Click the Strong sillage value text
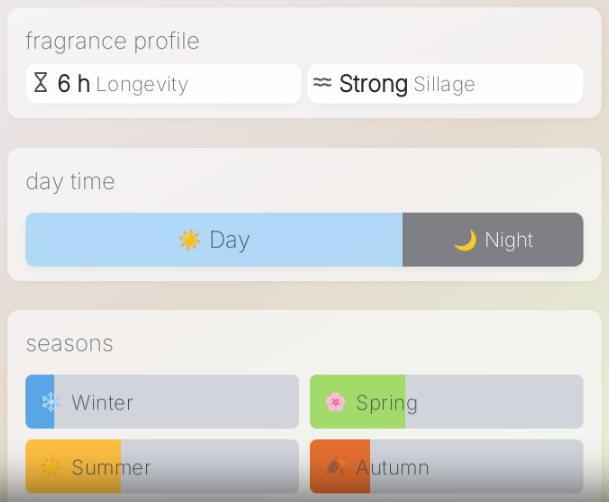Screen dimensions: 609x502 [373, 84]
